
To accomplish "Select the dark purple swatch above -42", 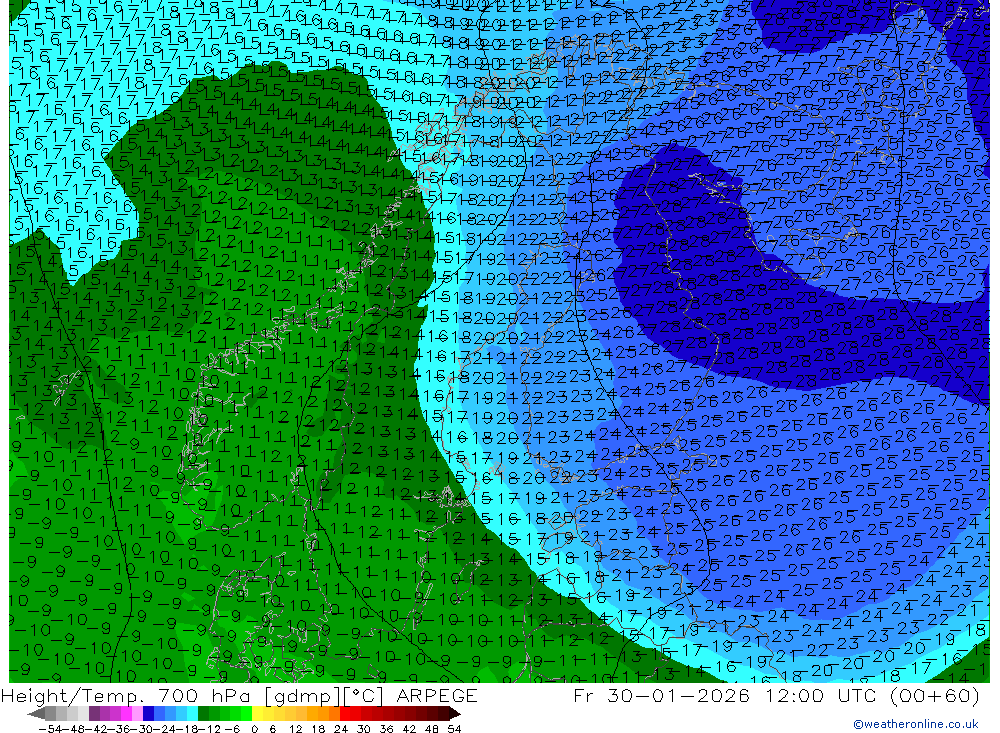I will coord(94,713).
